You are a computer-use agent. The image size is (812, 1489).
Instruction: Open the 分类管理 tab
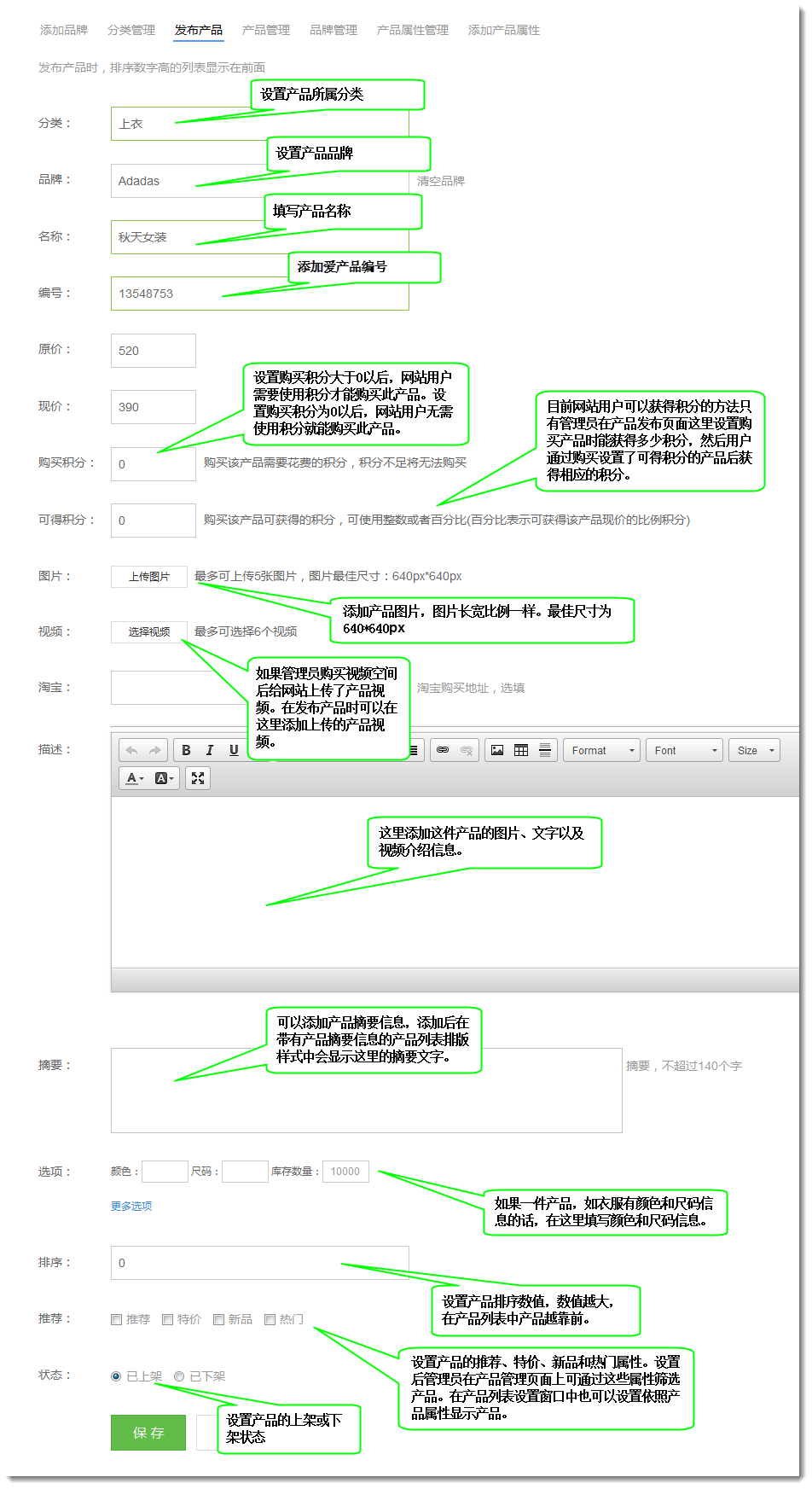[131, 30]
